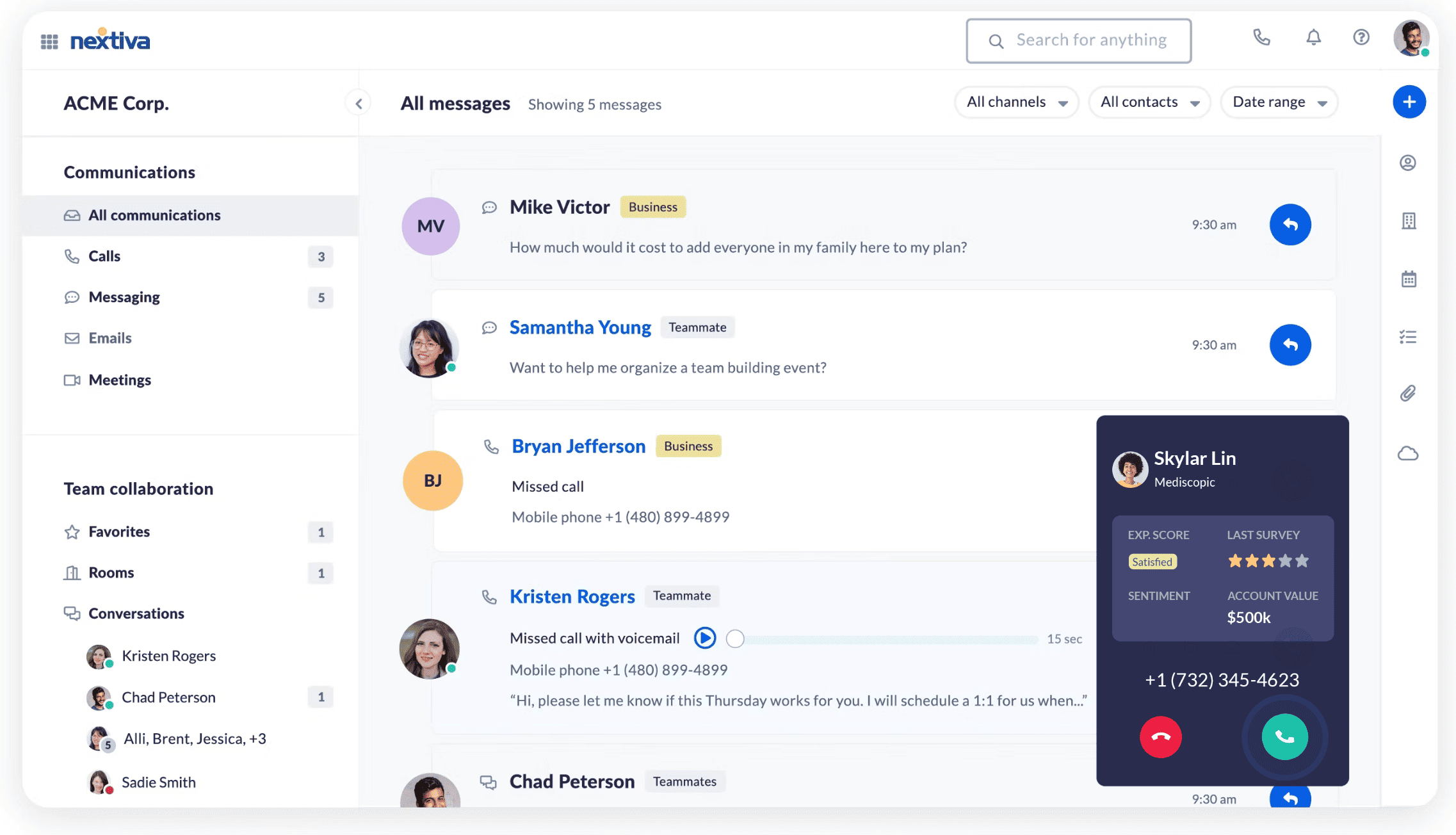Image resolution: width=1456 pixels, height=835 pixels.
Task: Open the Meetings section in sidebar
Action: pyautogui.click(x=119, y=379)
